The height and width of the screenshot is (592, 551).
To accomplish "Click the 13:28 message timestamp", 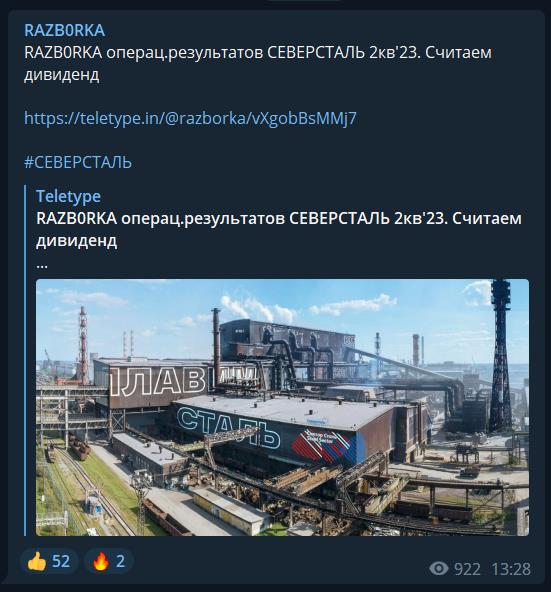I will [x=511, y=569].
